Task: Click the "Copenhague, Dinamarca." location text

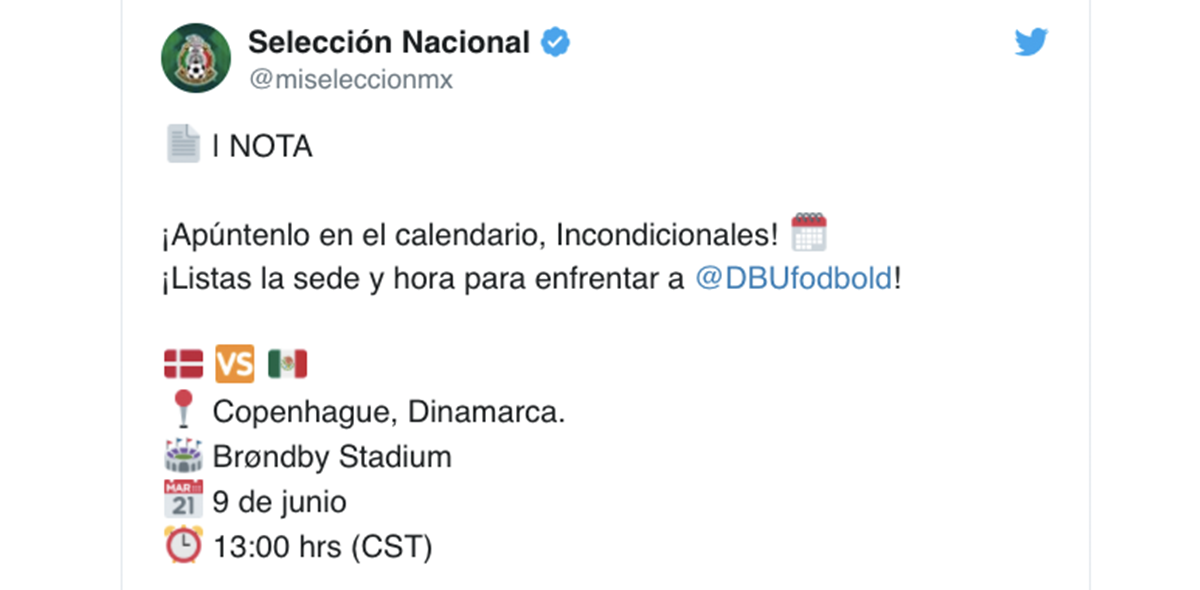Action: pyautogui.click(x=389, y=411)
